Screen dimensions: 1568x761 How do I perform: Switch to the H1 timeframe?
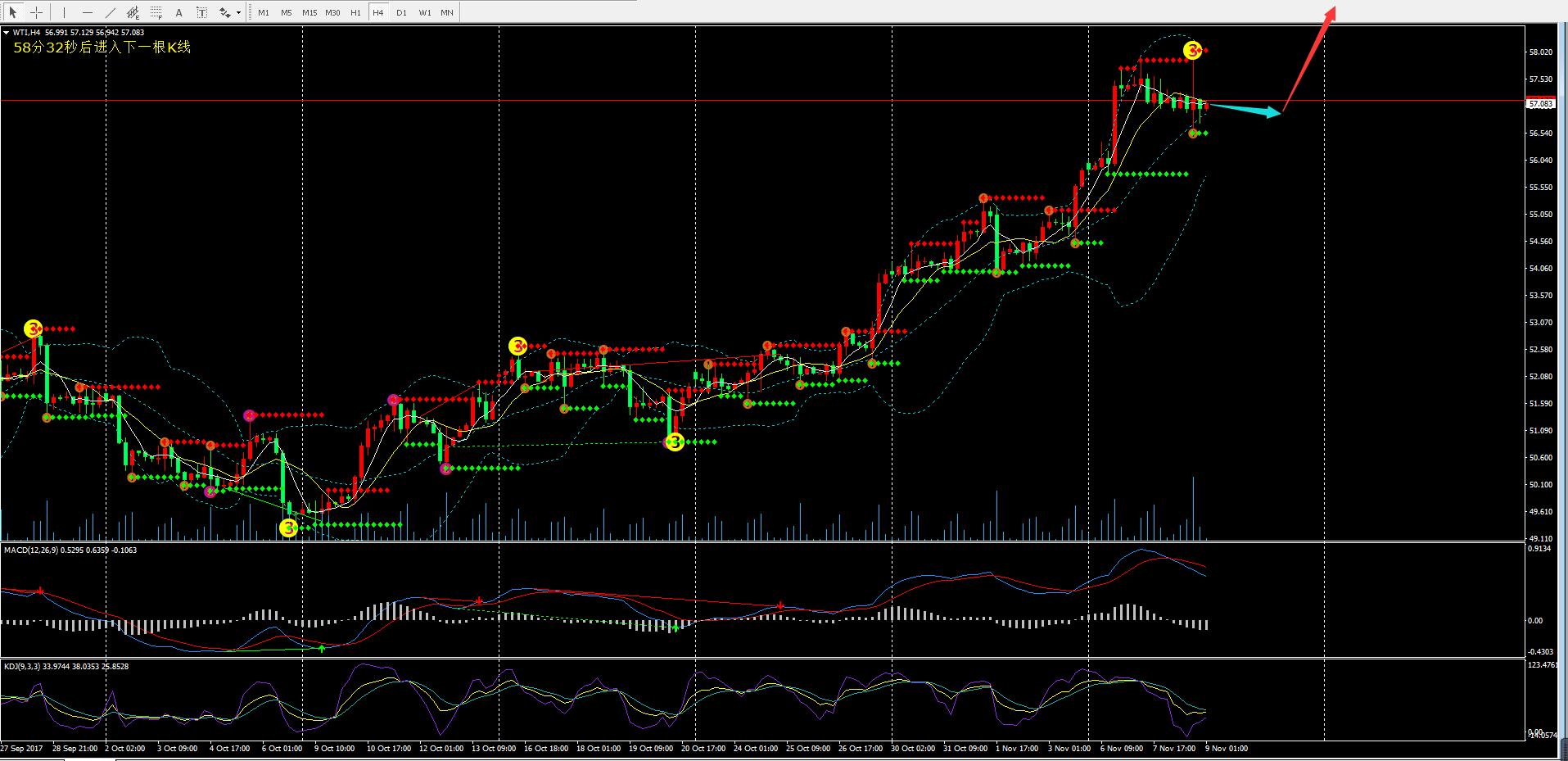pyautogui.click(x=355, y=12)
